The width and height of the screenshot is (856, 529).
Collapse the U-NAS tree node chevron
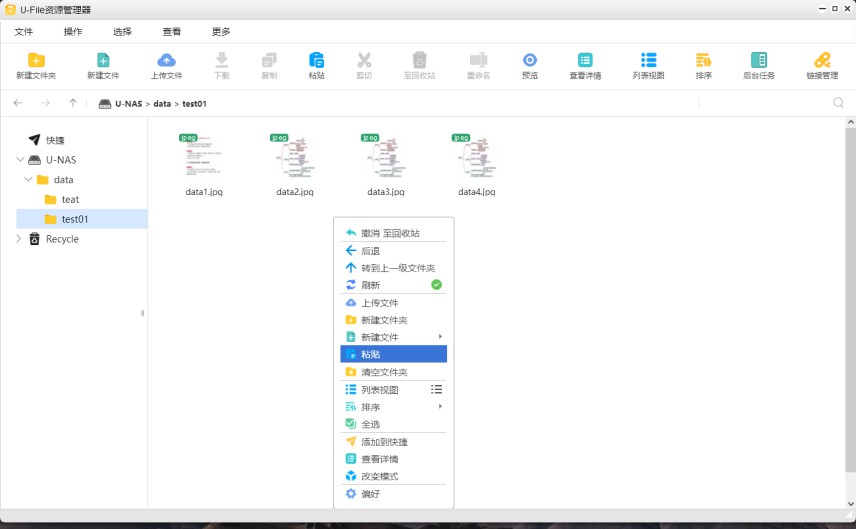(x=20, y=160)
